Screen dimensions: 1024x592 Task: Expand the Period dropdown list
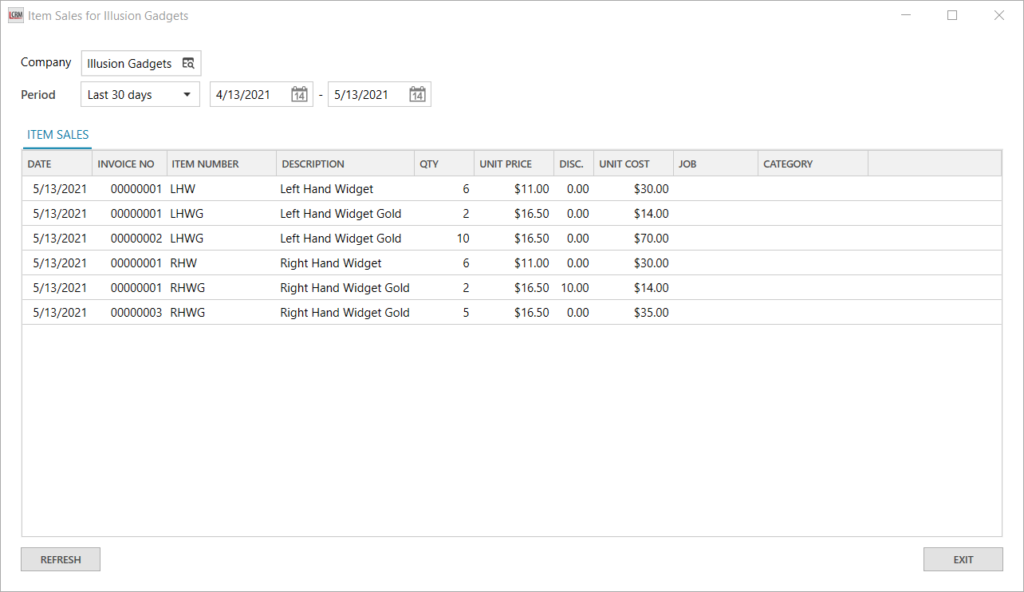pos(186,95)
